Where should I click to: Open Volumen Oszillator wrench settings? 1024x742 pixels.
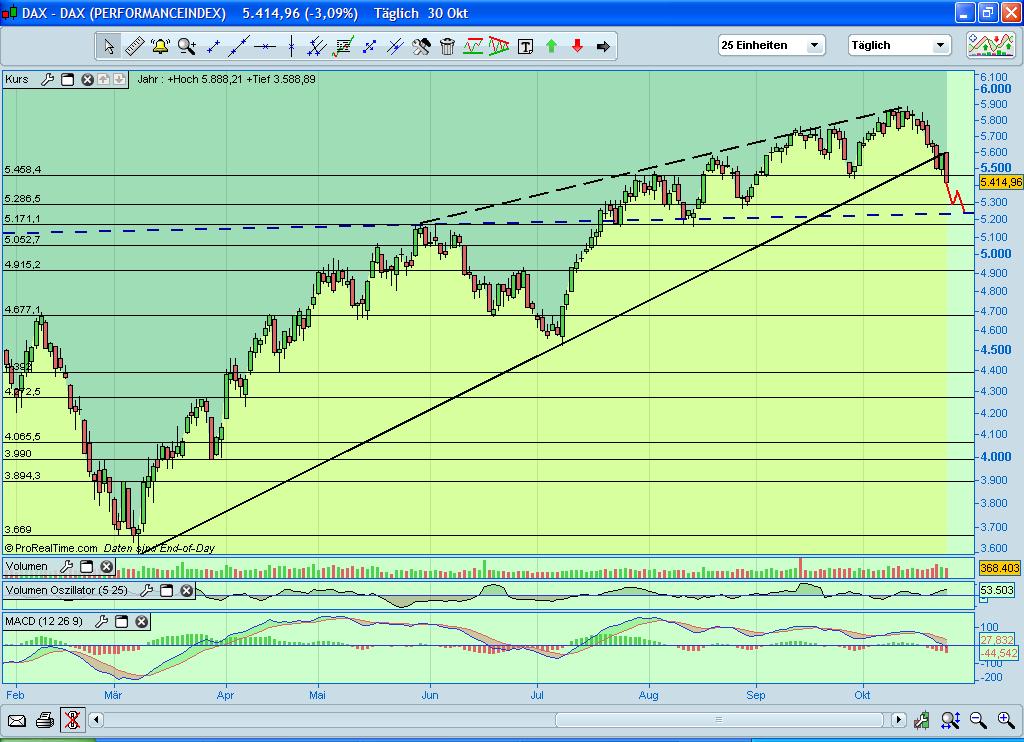[x=147, y=590]
